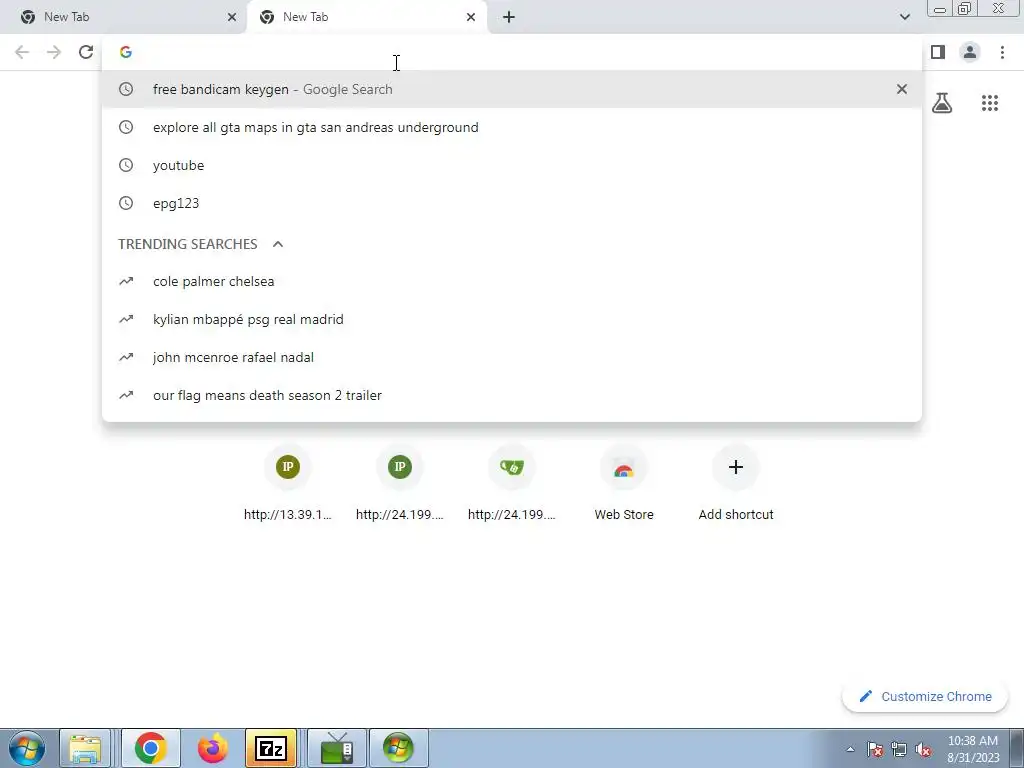Open Windows Explorer from taskbar
The image size is (1024, 768).
tap(85, 748)
